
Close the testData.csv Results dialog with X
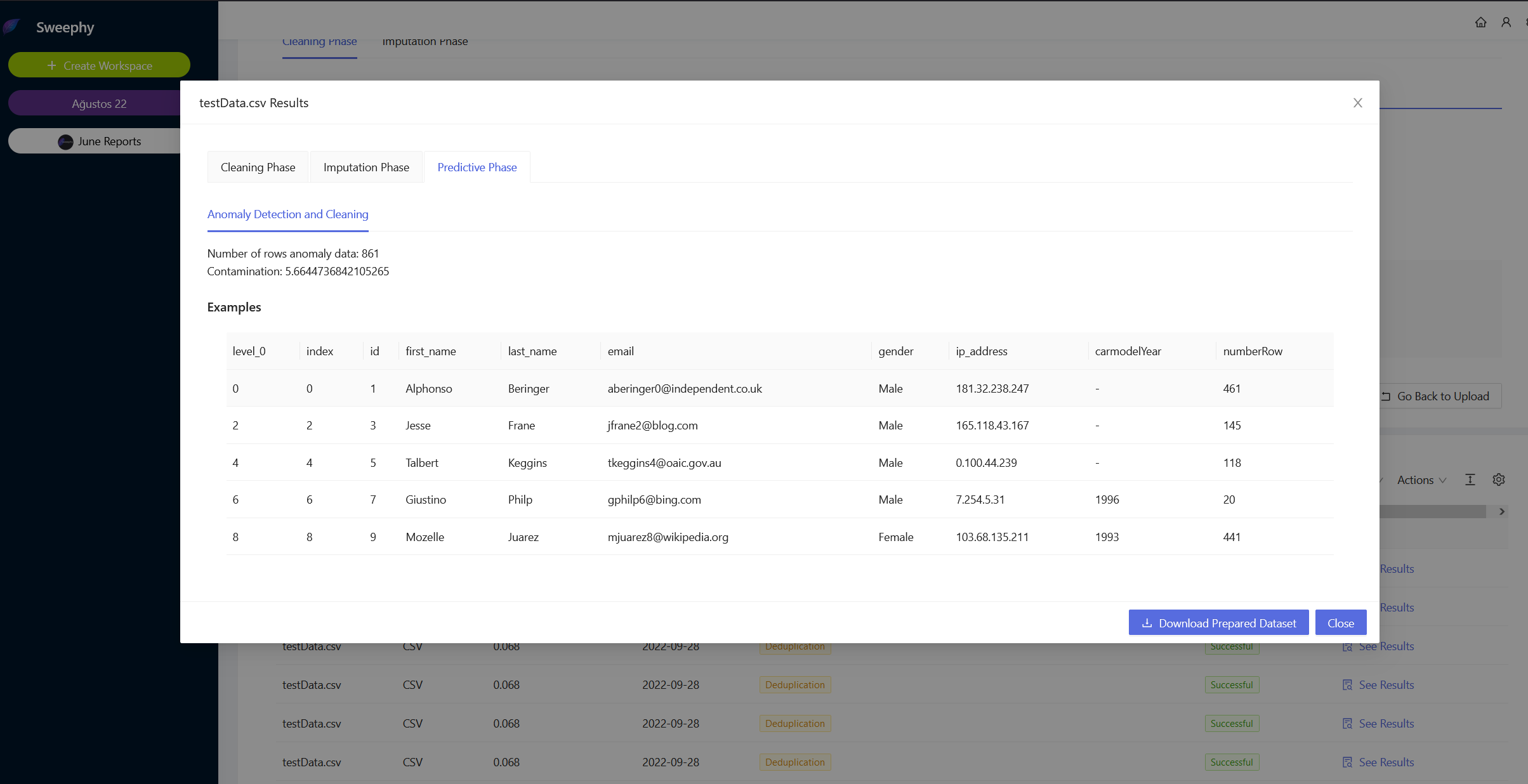tap(1357, 103)
